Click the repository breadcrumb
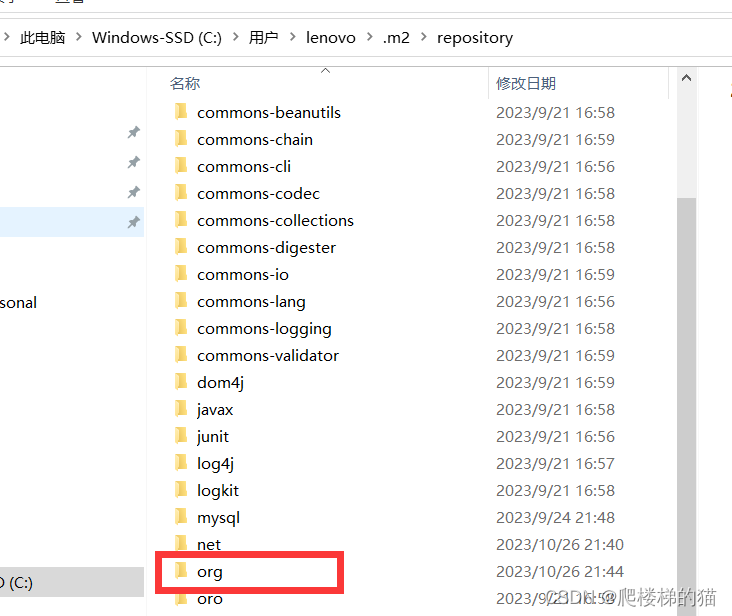This screenshot has height=616, width=732. [x=475, y=38]
